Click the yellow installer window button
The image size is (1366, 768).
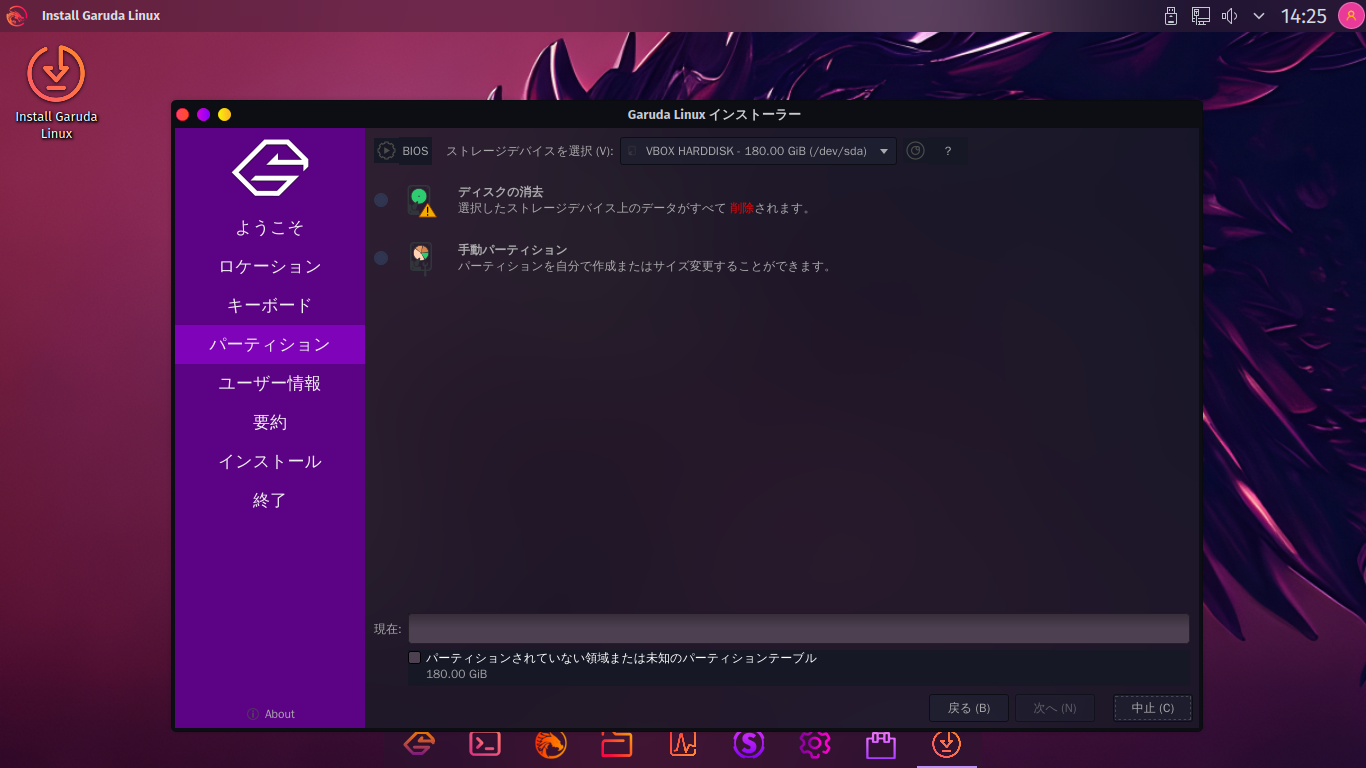coord(224,115)
